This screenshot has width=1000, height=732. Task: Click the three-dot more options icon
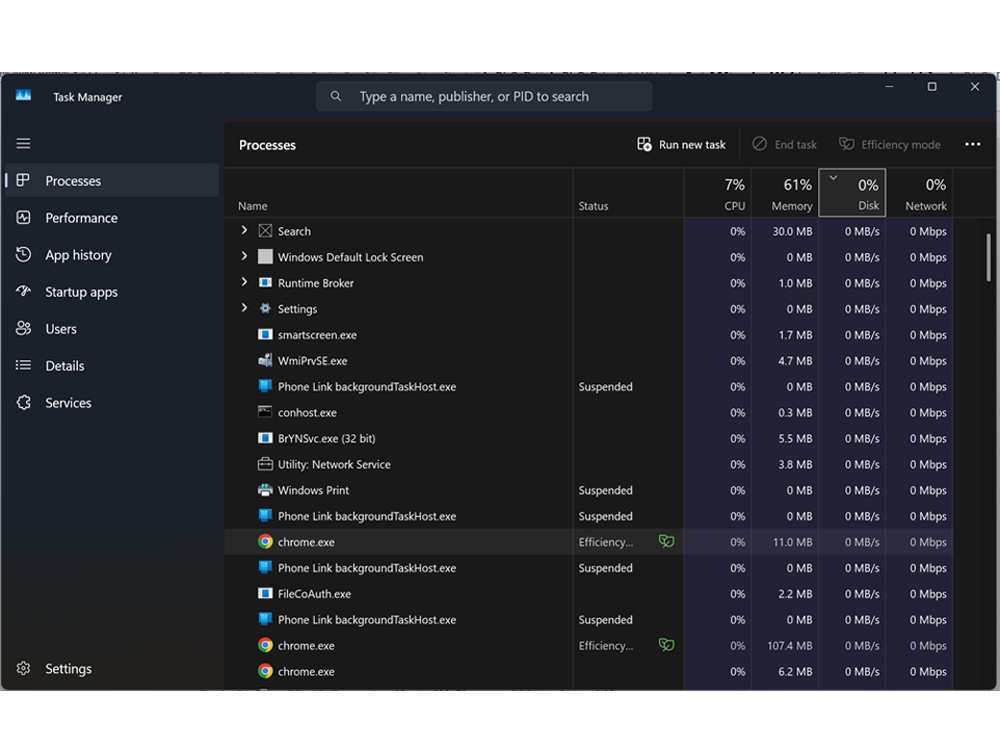972,144
